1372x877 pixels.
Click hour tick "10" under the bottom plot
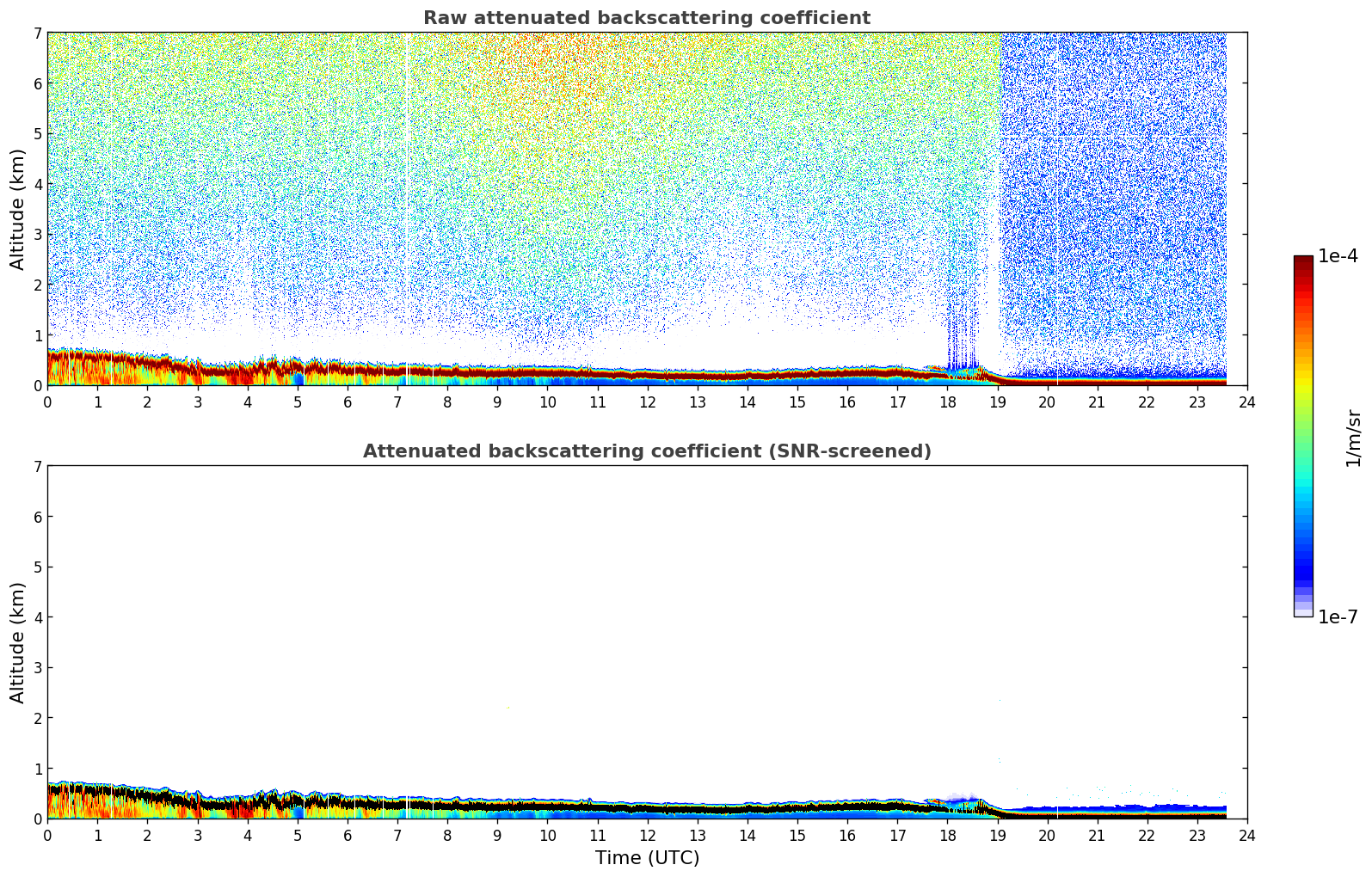point(547,835)
